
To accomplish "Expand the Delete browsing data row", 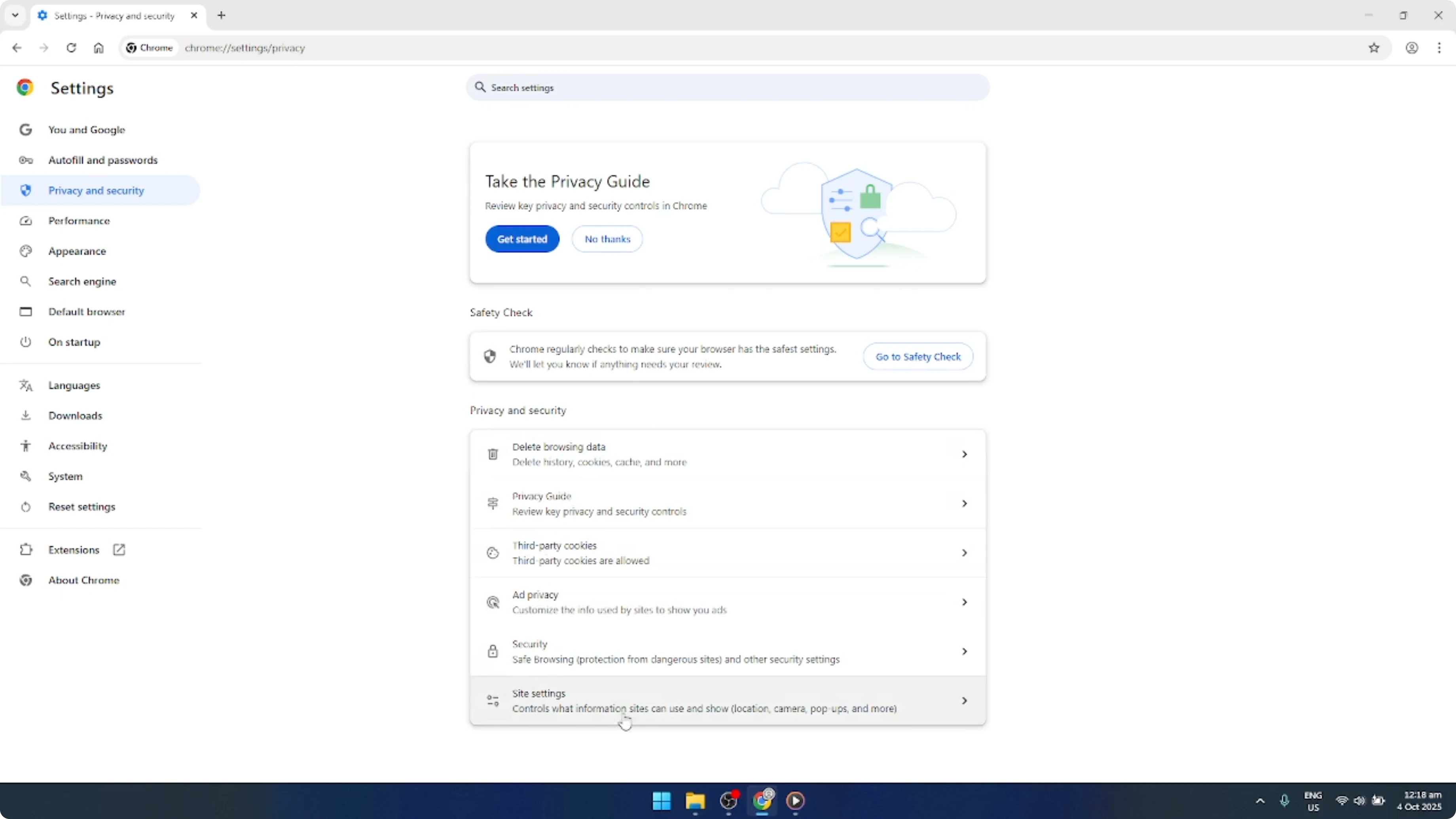I will pos(964,453).
